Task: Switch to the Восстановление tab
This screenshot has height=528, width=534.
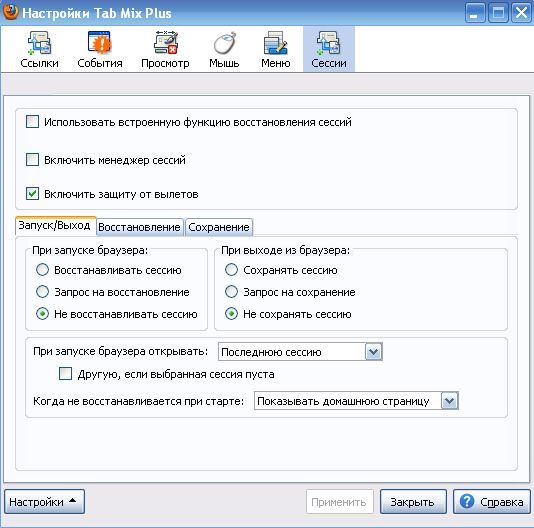Action: coord(139,227)
